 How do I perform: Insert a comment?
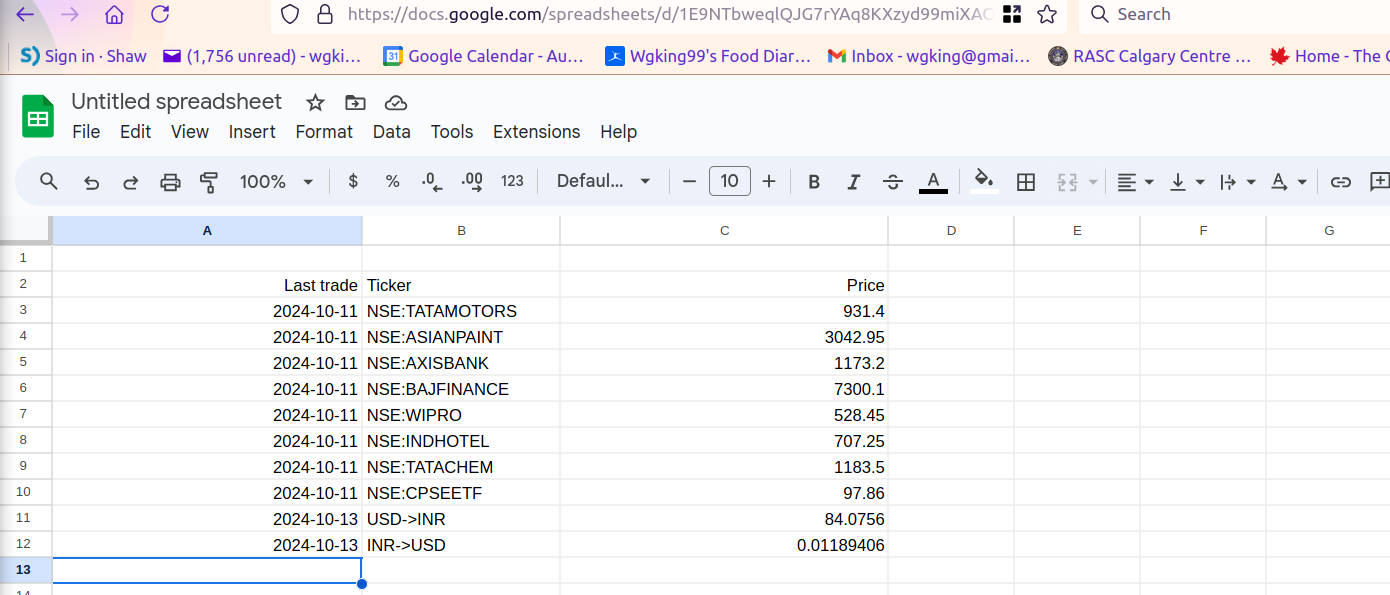(x=1380, y=181)
